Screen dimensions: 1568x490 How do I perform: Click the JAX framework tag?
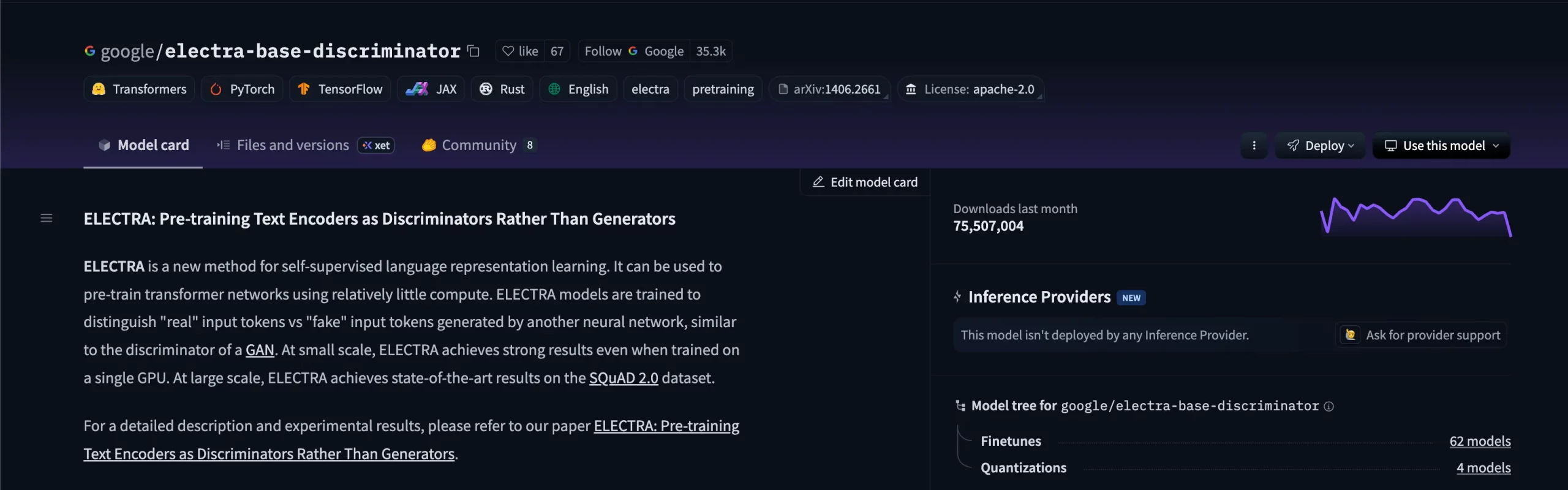(431, 89)
